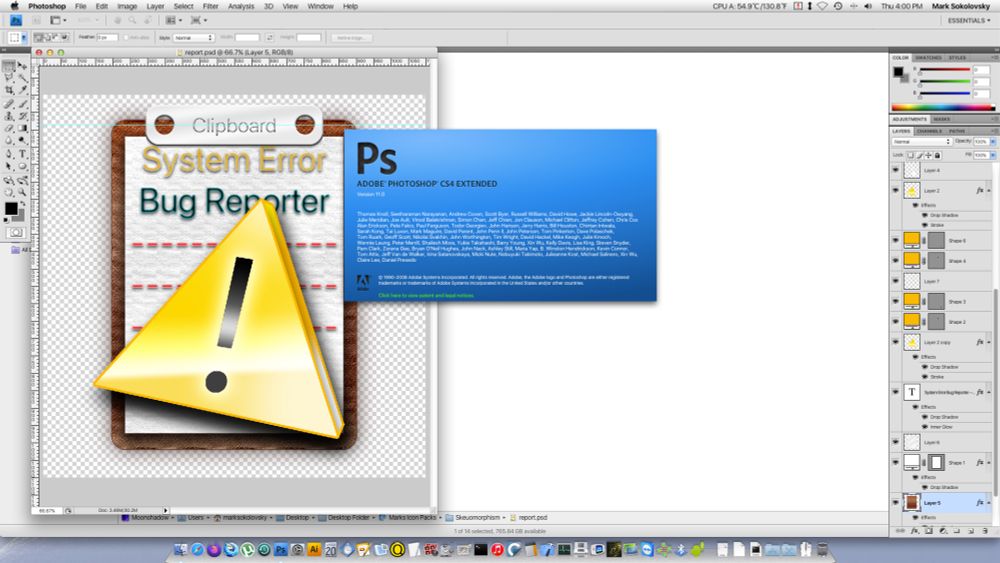Toggle Quick Mask mode button
This screenshot has height=563, width=1000.
[x=16, y=233]
